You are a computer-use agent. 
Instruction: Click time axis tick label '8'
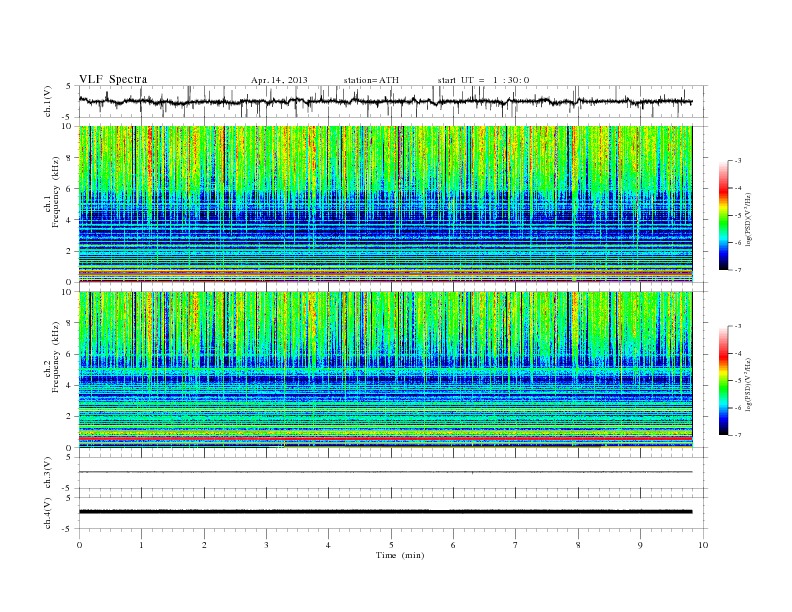(578, 545)
